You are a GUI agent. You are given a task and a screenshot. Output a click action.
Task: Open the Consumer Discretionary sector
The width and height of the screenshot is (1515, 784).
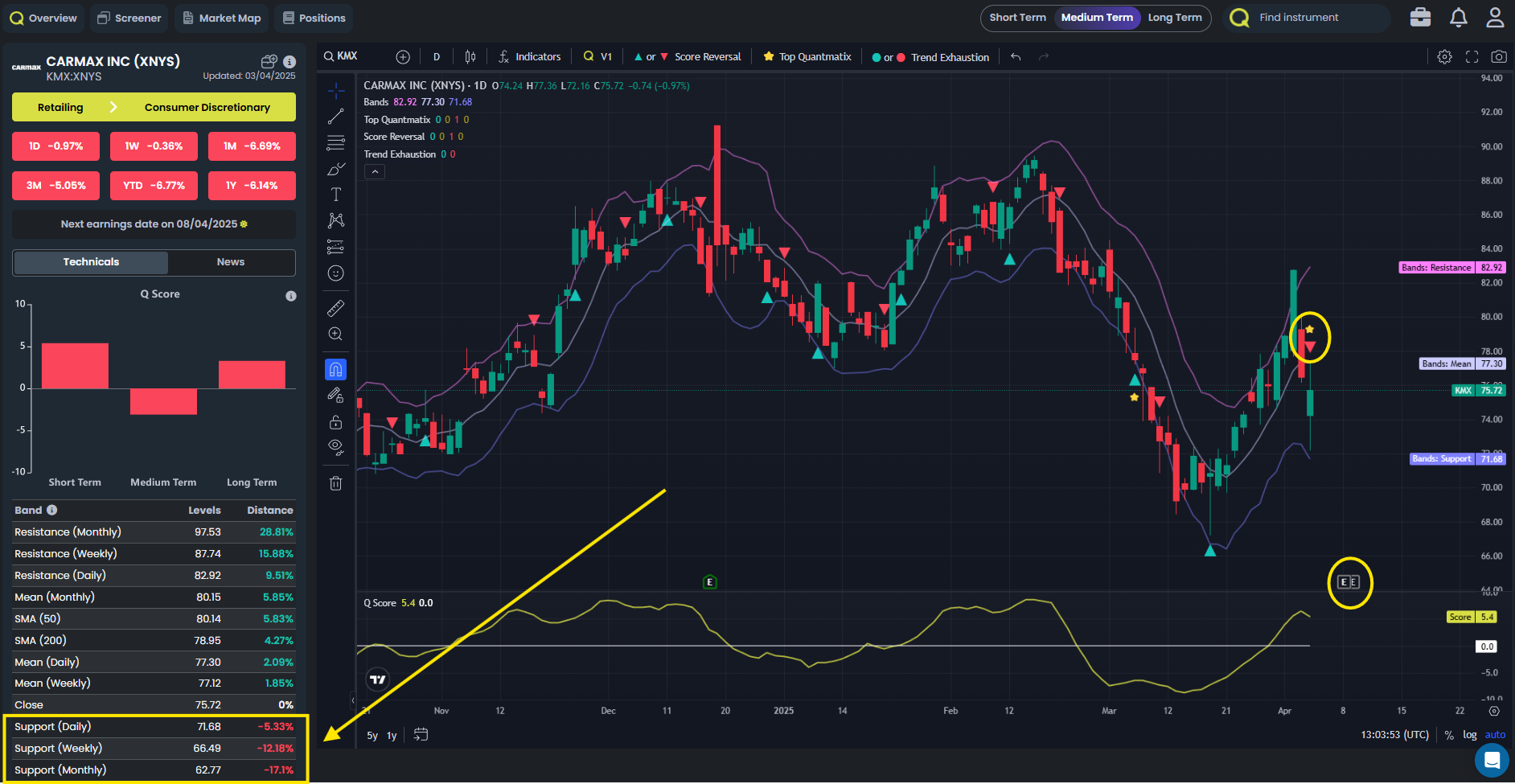pos(207,108)
